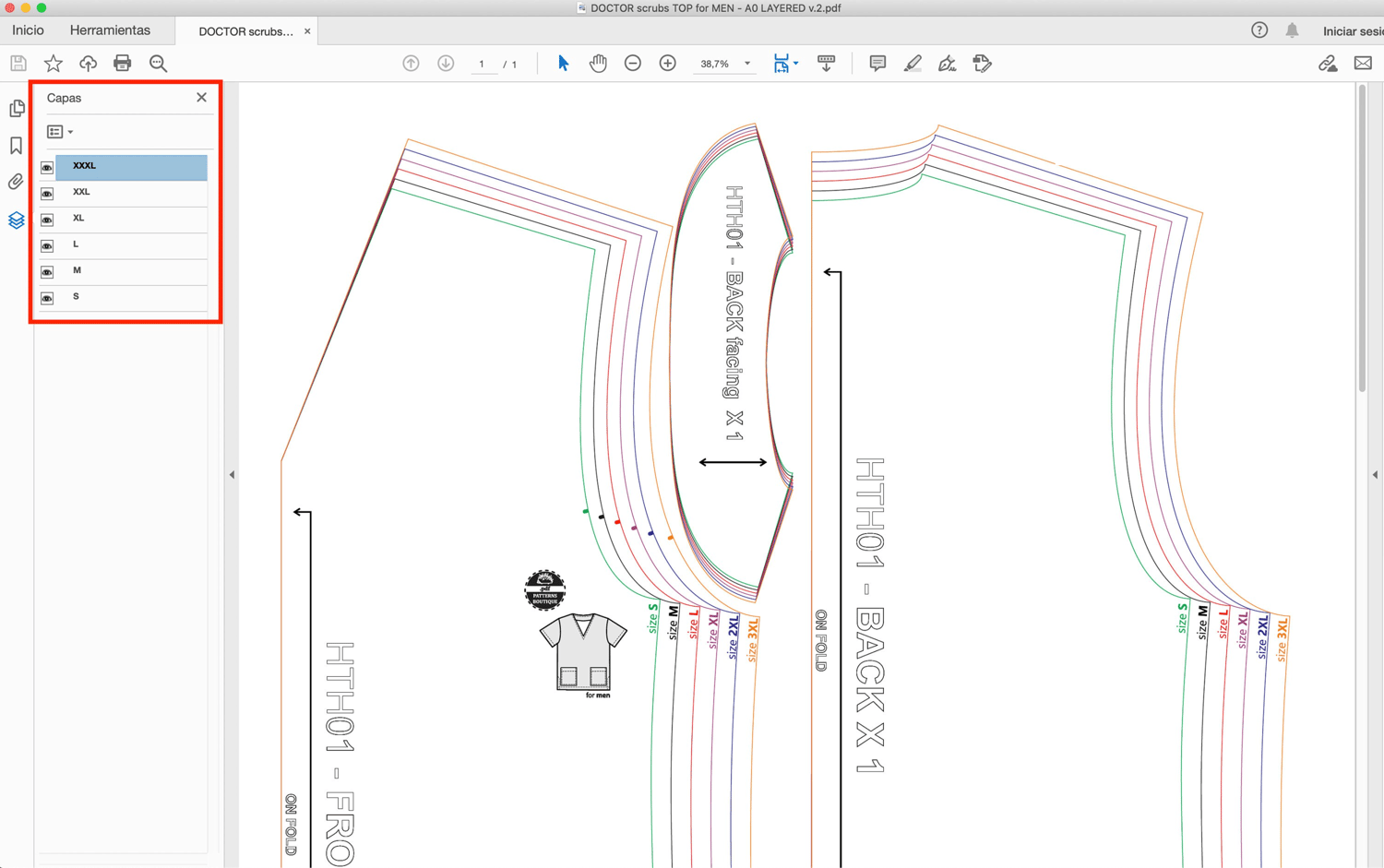Zoom in on the page

[668, 64]
